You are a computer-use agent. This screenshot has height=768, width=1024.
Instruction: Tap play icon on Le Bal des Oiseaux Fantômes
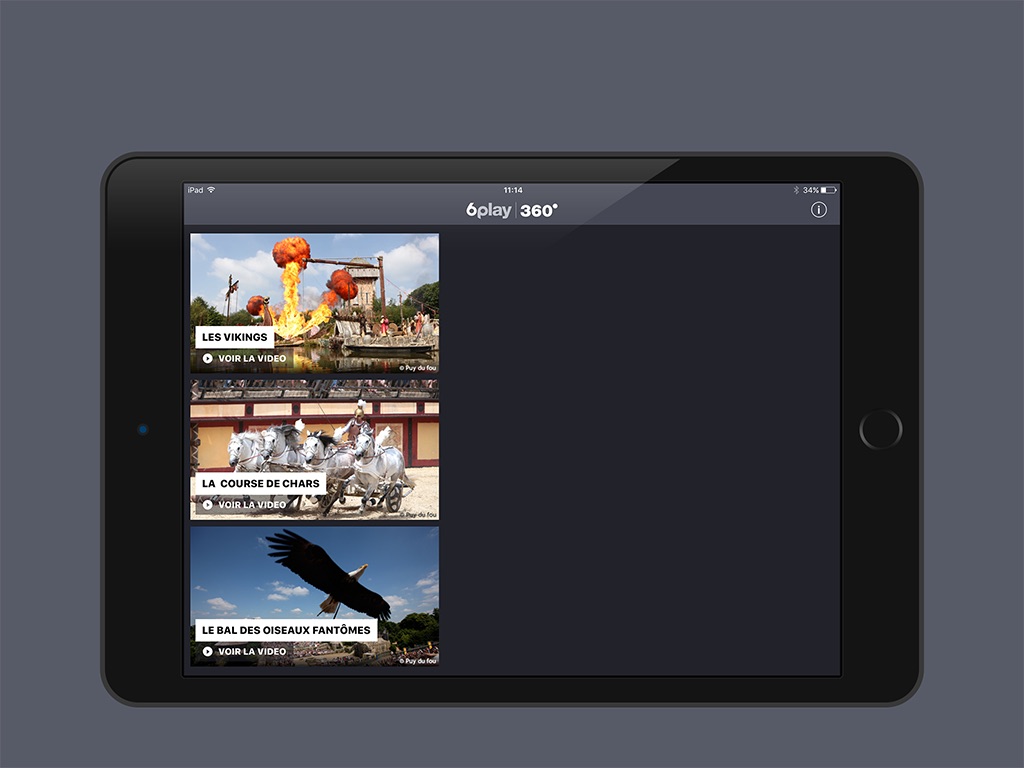pyautogui.click(x=208, y=651)
